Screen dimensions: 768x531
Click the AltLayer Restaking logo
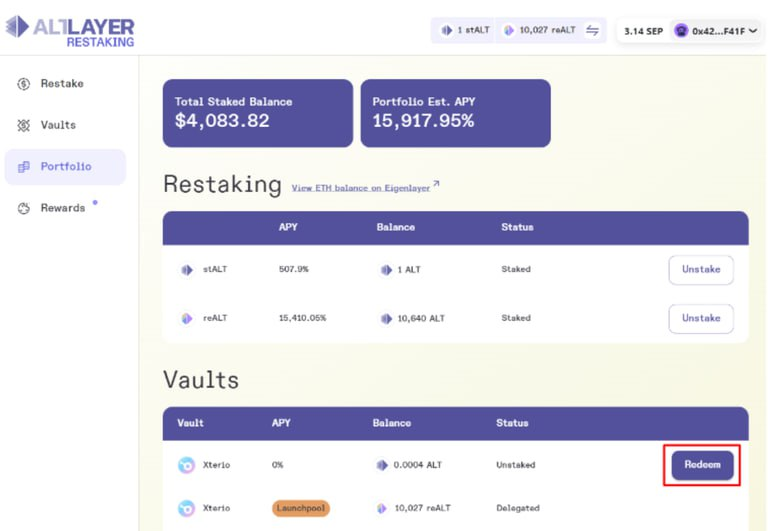70,32
